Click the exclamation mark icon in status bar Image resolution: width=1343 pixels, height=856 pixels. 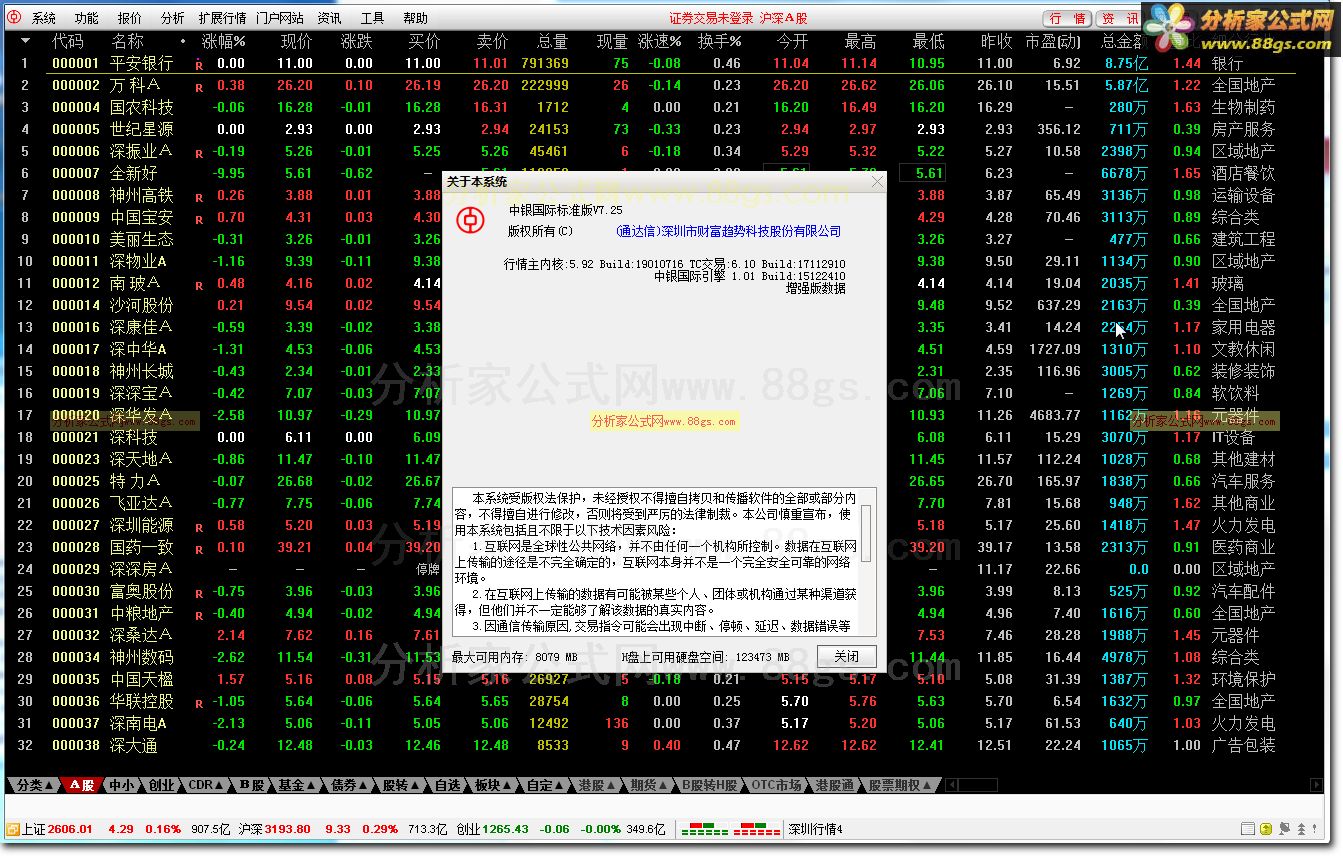1315,829
